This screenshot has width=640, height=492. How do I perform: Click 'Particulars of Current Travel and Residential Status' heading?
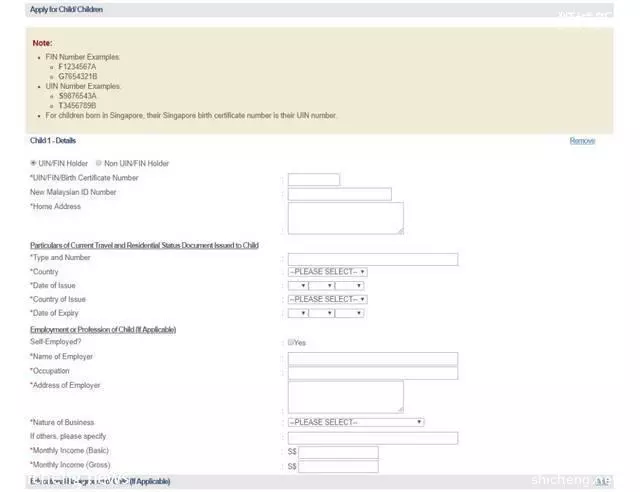click(x=144, y=245)
